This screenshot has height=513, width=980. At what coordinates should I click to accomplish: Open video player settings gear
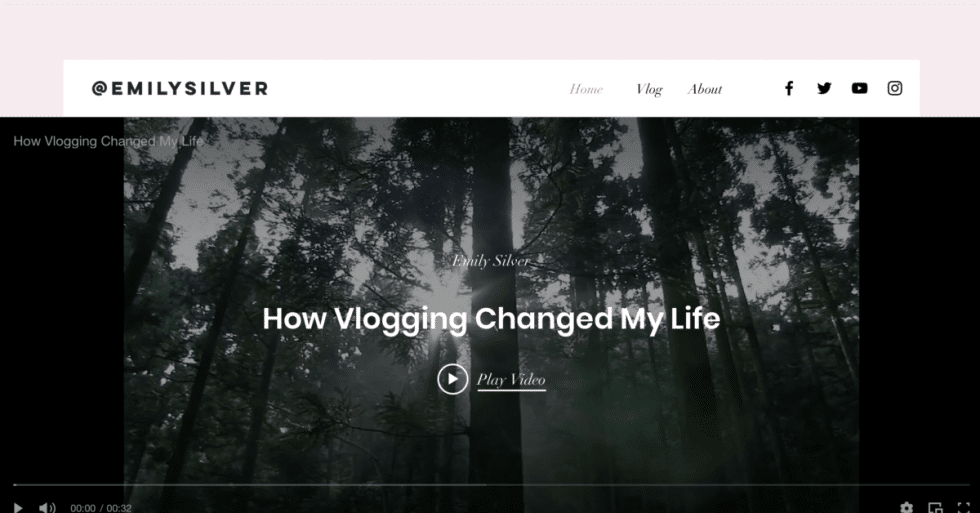[x=906, y=507]
